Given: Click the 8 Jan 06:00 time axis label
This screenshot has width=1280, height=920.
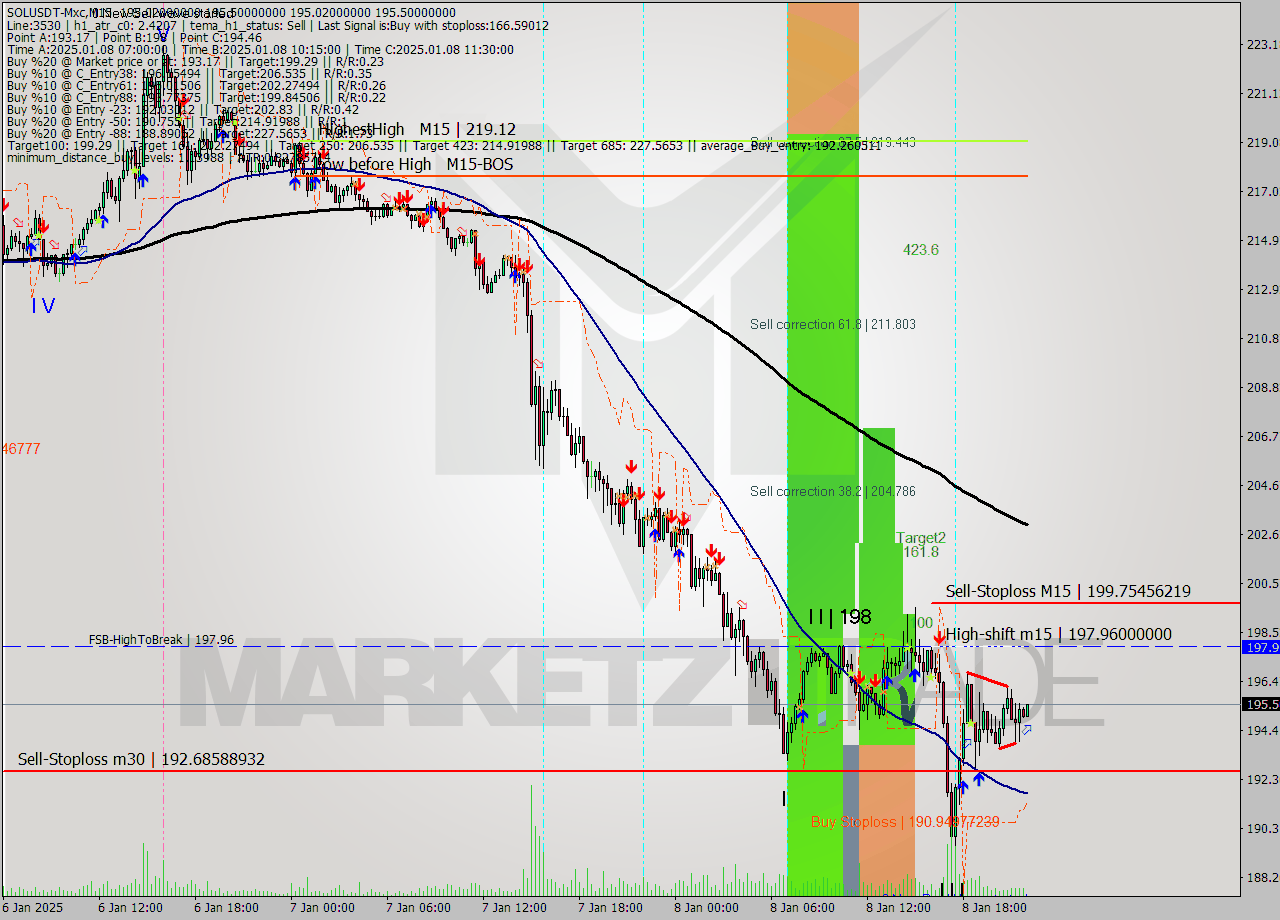Looking at the screenshot, I should click(802, 908).
